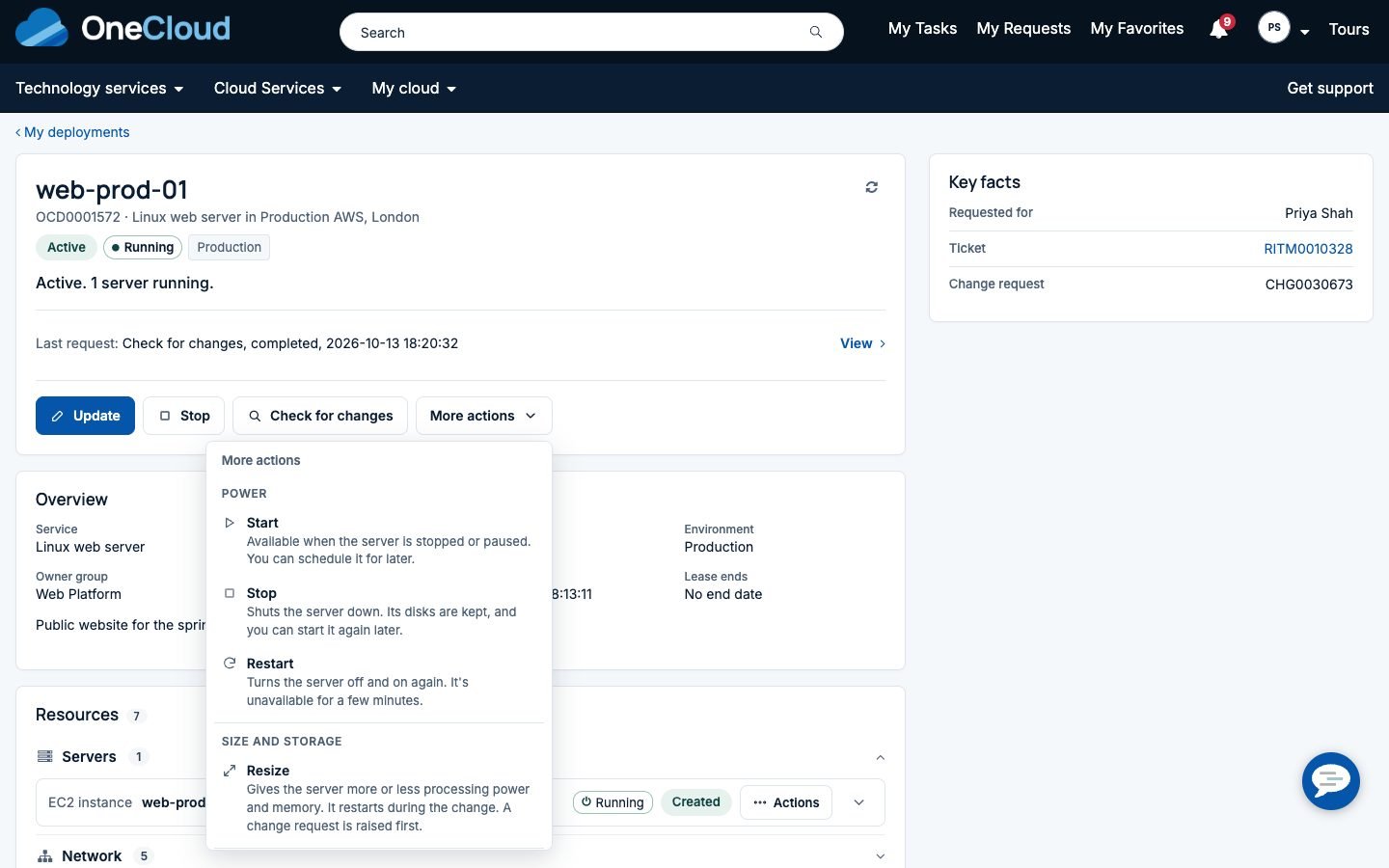Refresh the web-prod-01 deployment
This screenshot has width=1389, height=868.
point(871,187)
